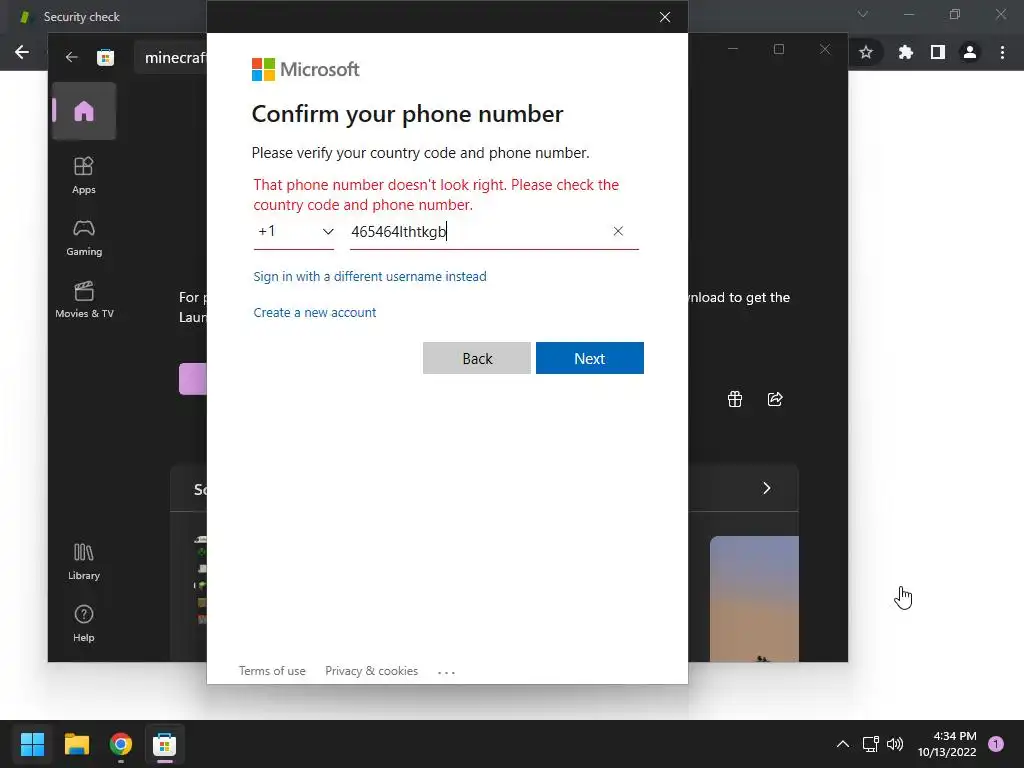Open Gaming in the Store sidebar
This screenshot has height=768, width=1024.
pyautogui.click(x=84, y=237)
